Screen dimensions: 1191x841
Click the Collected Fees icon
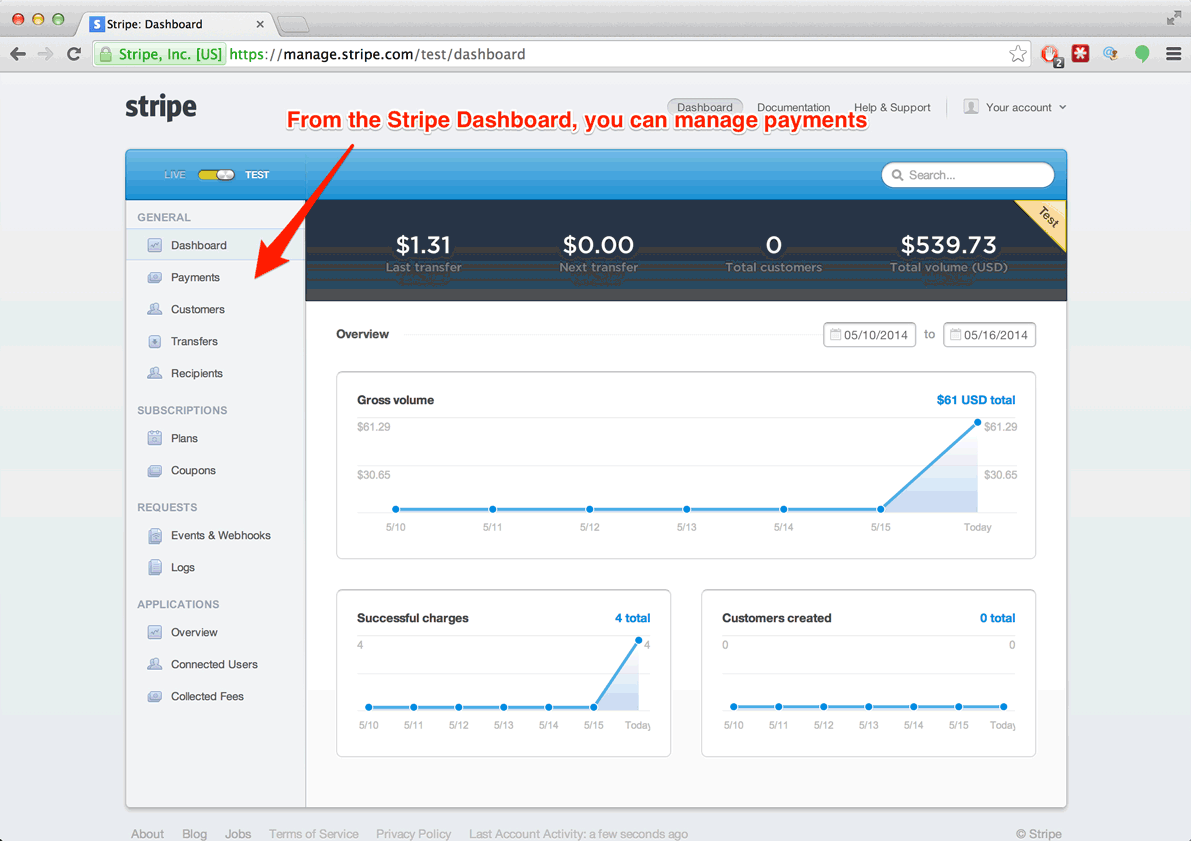(155, 696)
